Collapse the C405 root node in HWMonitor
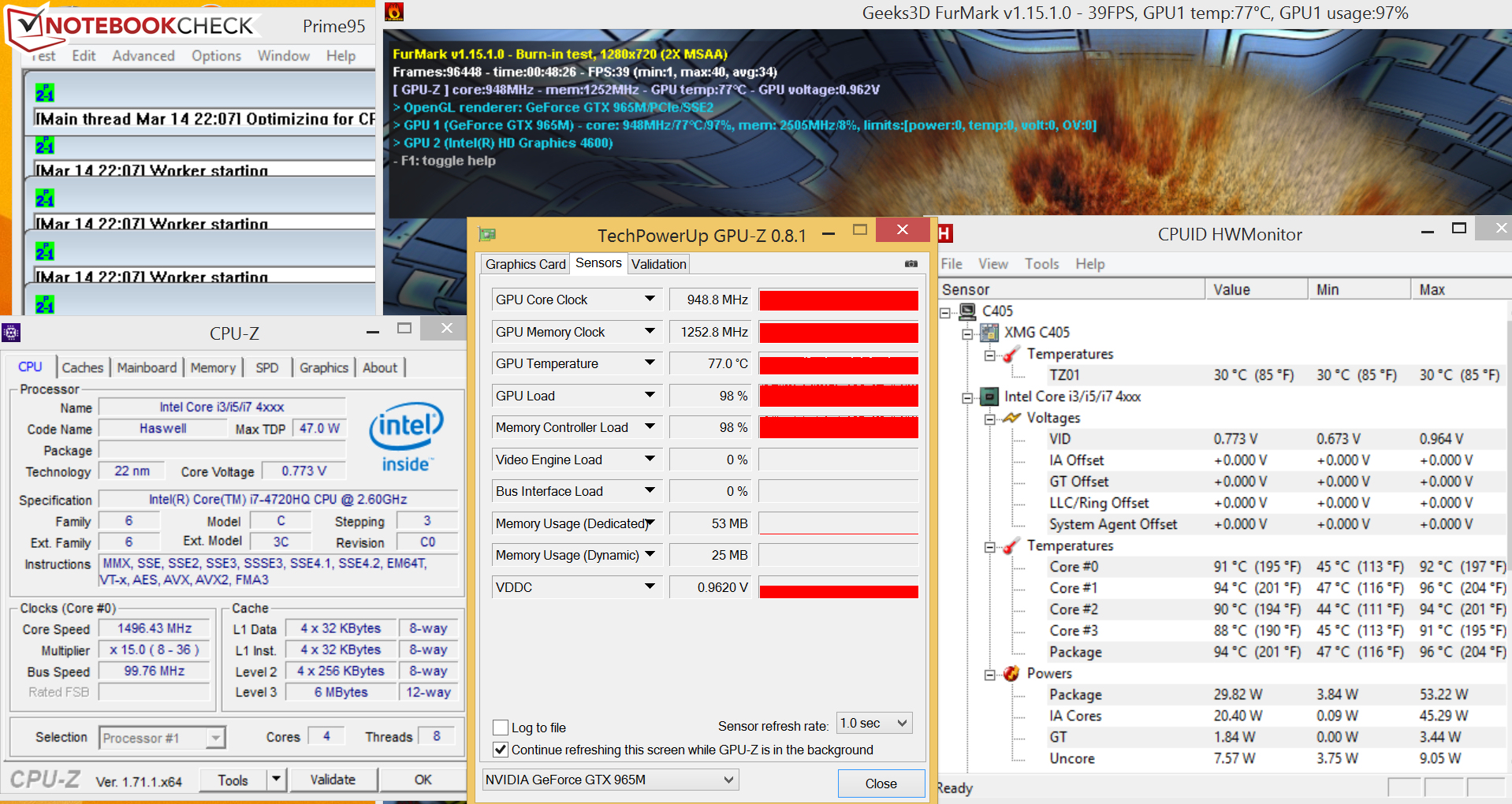Viewport: 1512px width, 804px height. 945,312
